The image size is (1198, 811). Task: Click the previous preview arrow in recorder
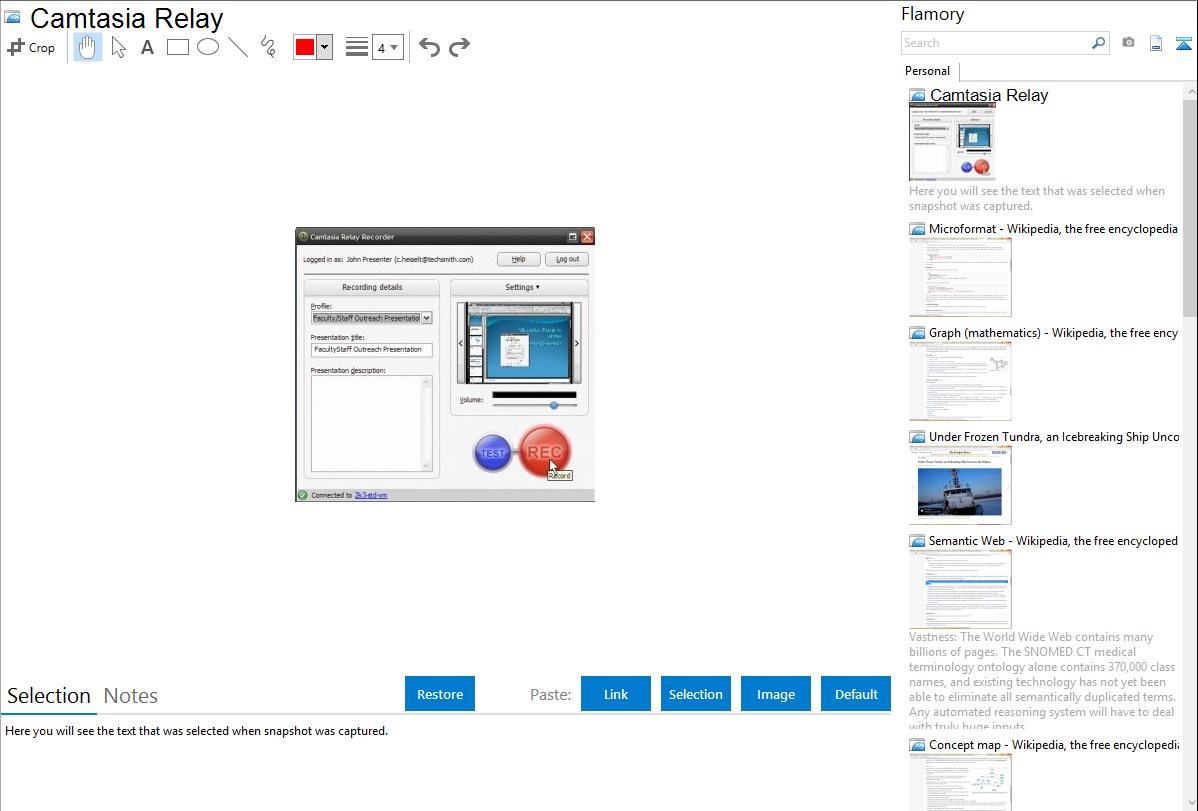coord(461,343)
